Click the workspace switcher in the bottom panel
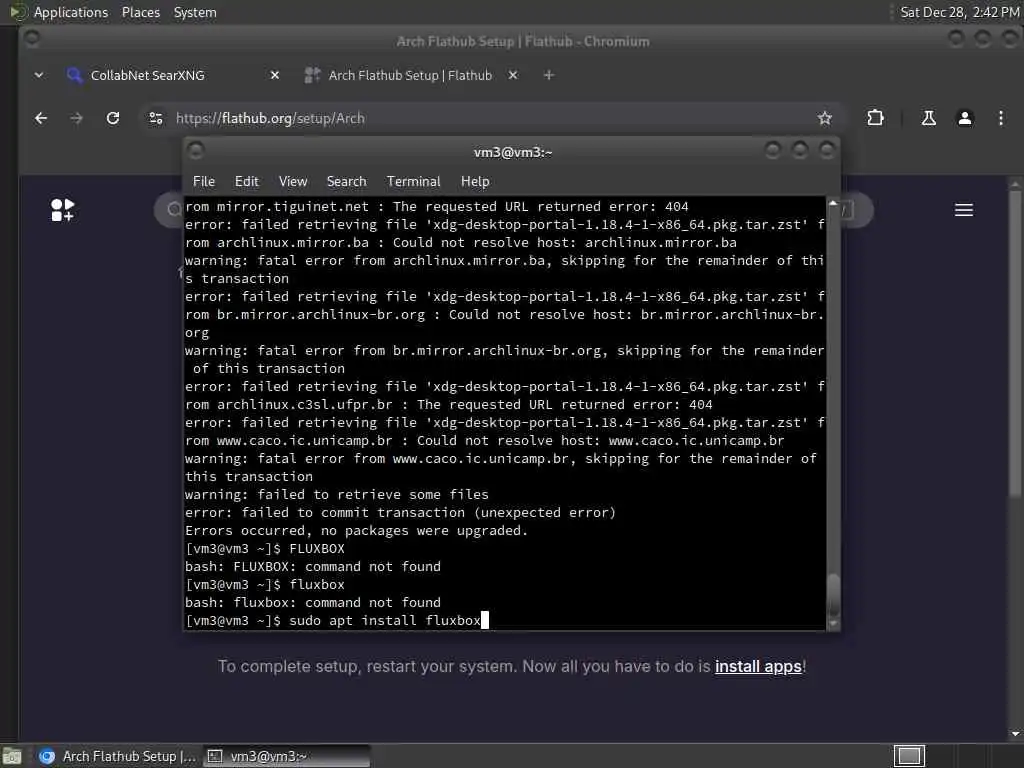The width and height of the screenshot is (1024, 768). [909, 756]
